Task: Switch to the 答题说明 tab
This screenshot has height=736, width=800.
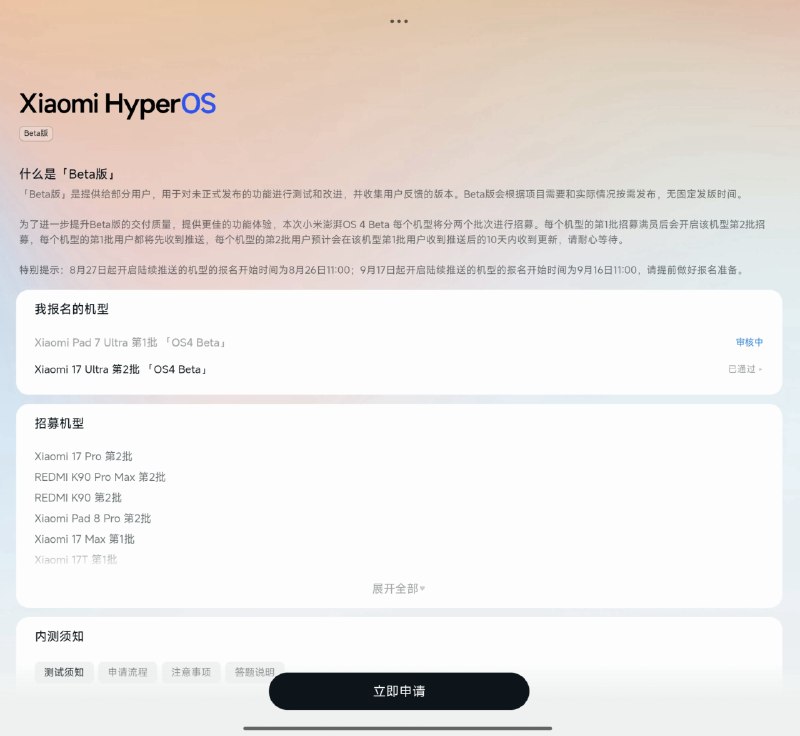Action: point(255,671)
